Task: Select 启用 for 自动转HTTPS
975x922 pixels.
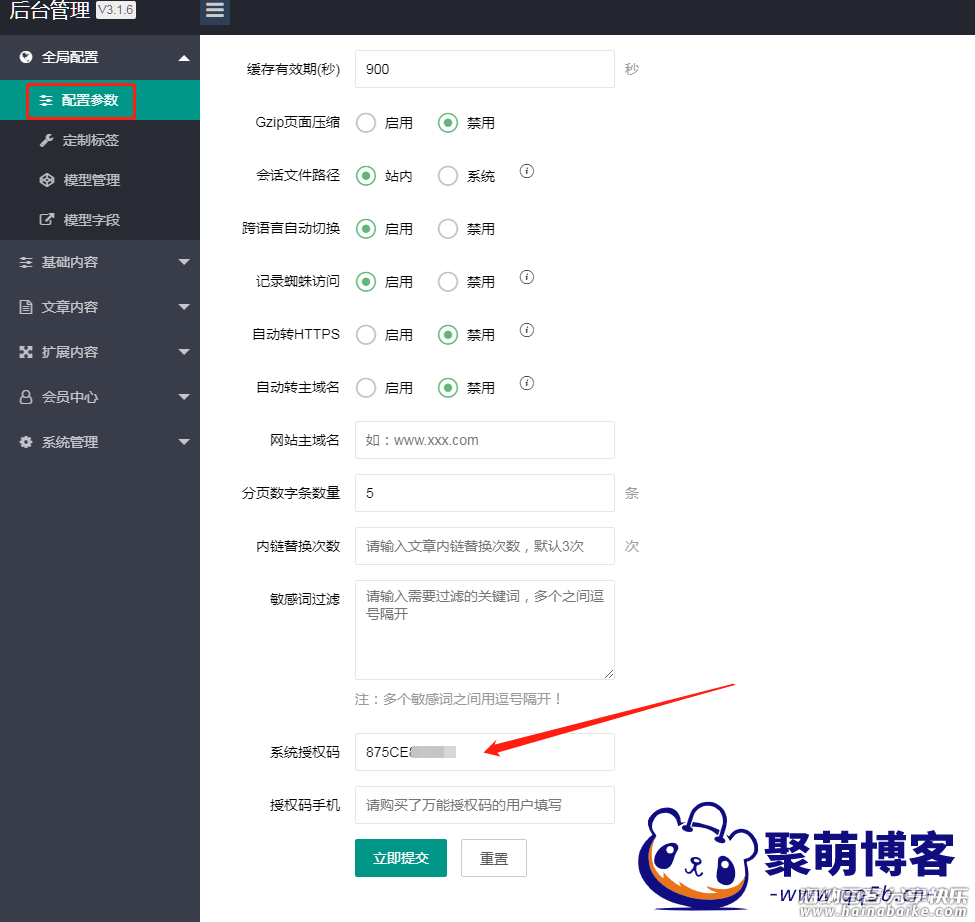Action: (366, 334)
